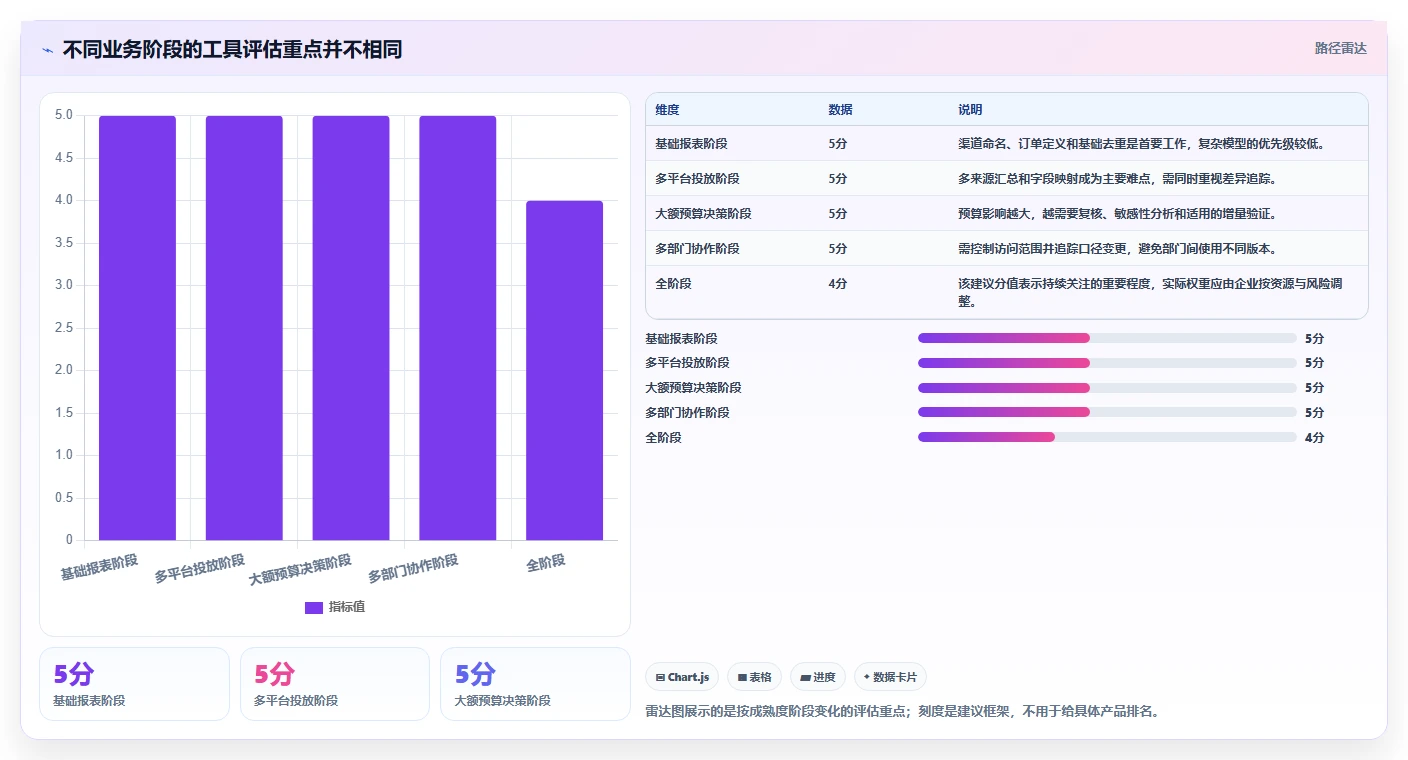Click y-axis tick 5.0 on chart
This screenshot has width=1408, height=760.
(x=63, y=115)
